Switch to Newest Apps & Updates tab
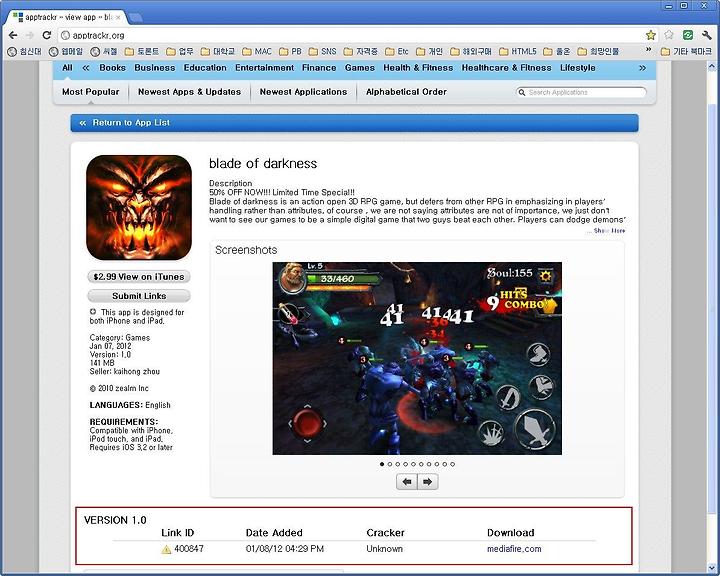This screenshot has width=720, height=576. pyautogui.click(x=189, y=92)
